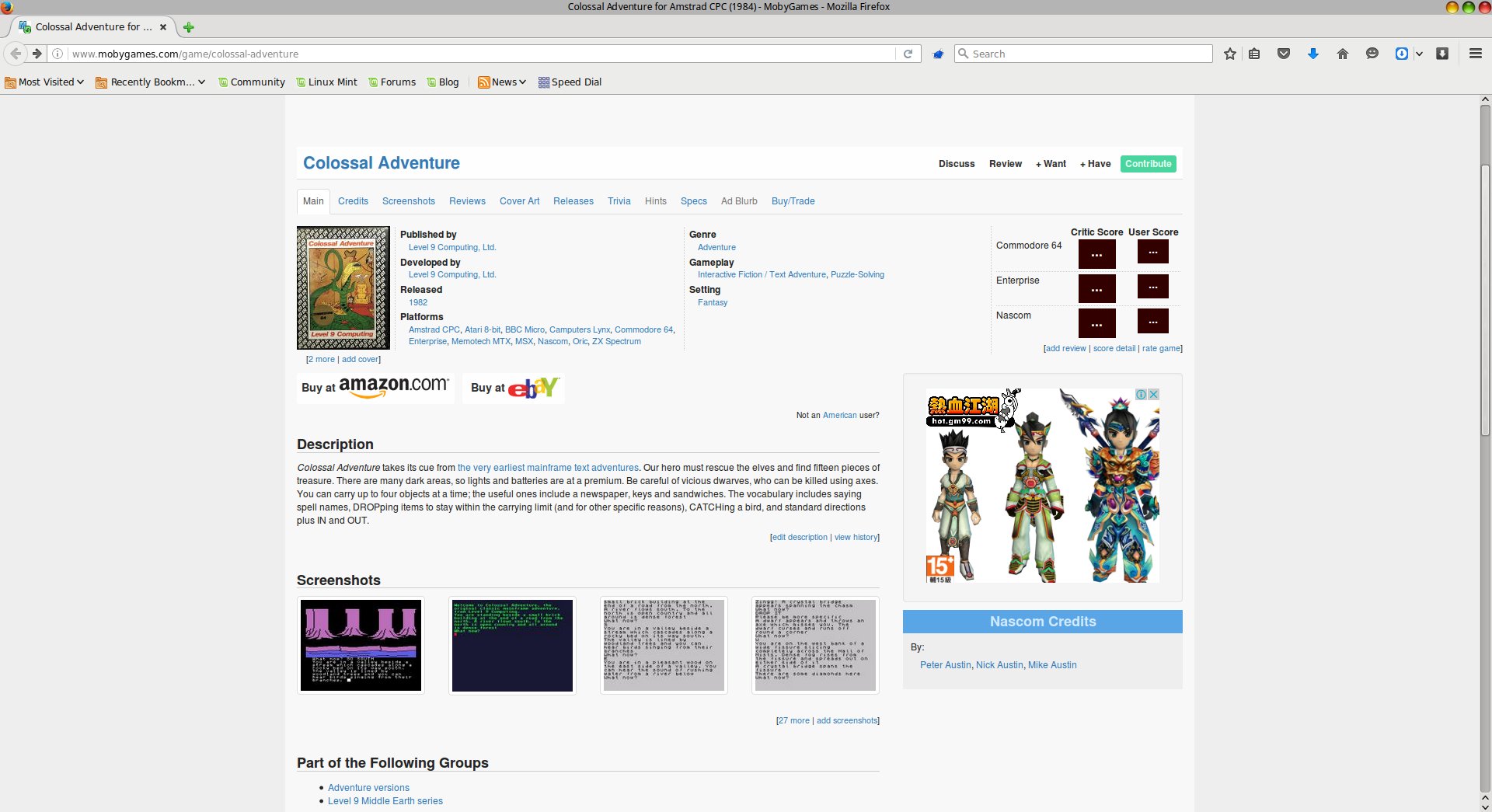1492x812 pixels.
Task: Open the hamburger menu icon
Action: 1475,54
